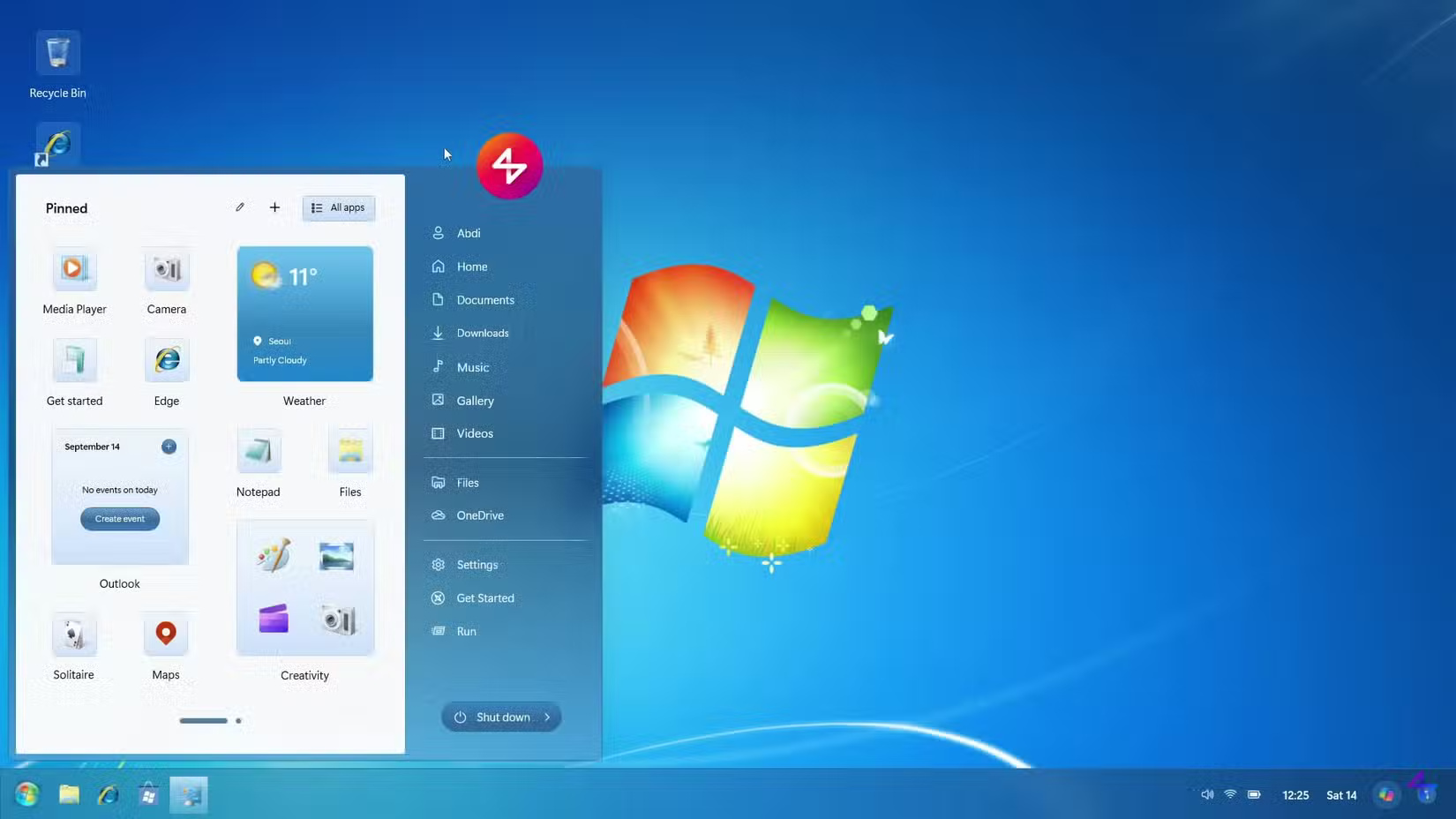The height and width of the screenshot is (819, 1456).
Task: Click the pencil edit icon near Pinned
Action: 239,207
